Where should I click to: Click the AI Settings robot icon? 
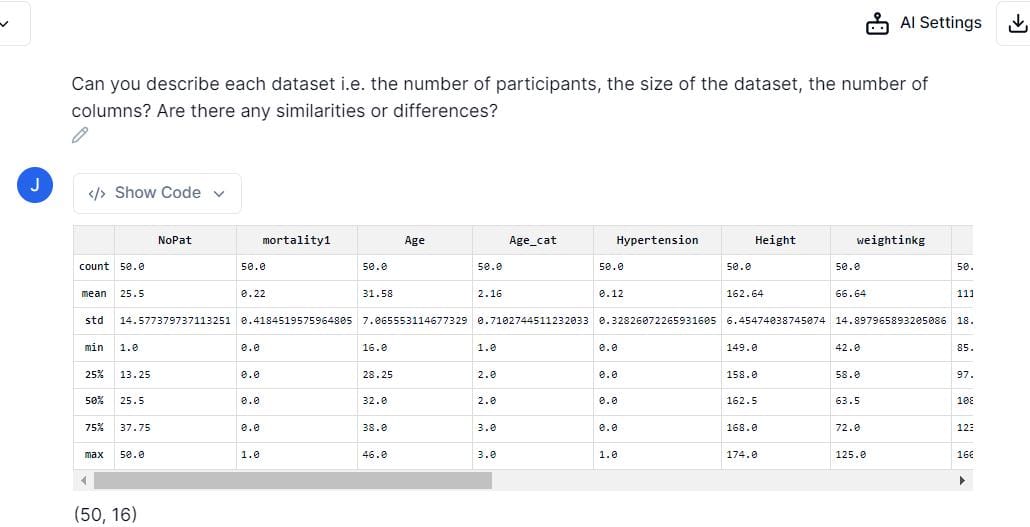coord(877,24)
